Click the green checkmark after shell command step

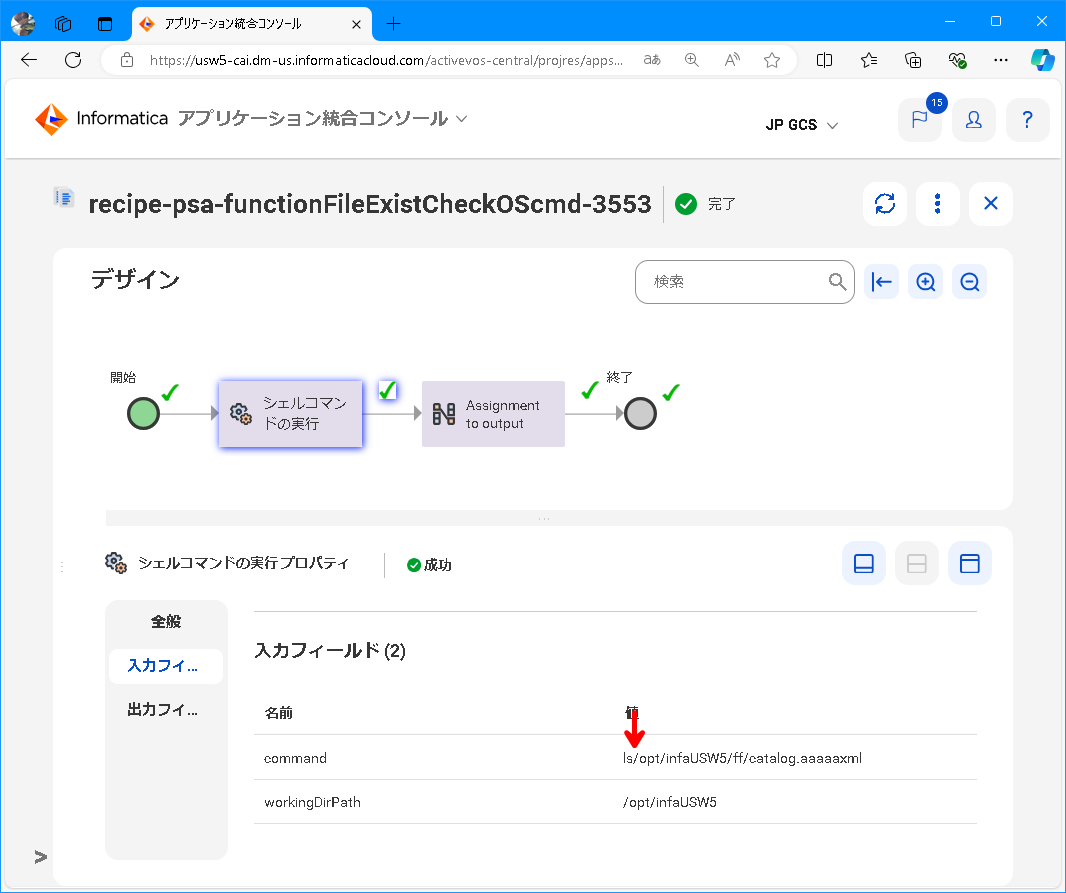tap(388, 390)
